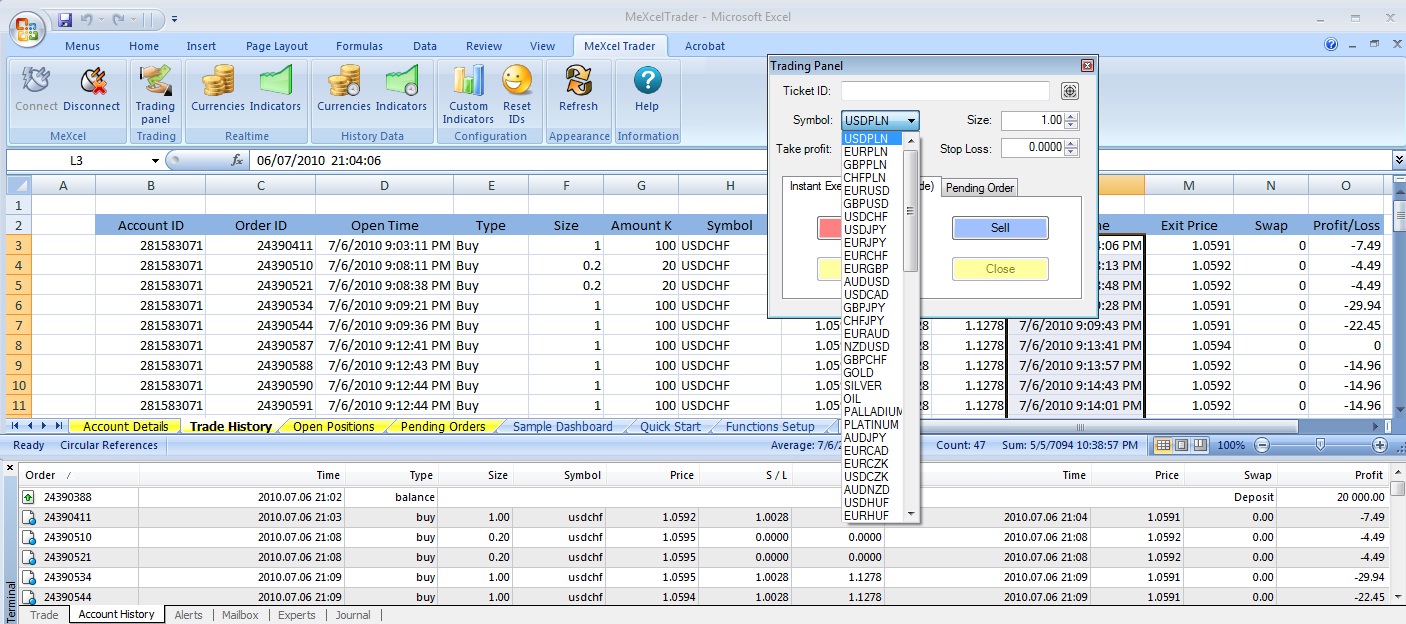Open the Acrobat ribbon tab
The image size is (1406, 624).
point(705,46)
